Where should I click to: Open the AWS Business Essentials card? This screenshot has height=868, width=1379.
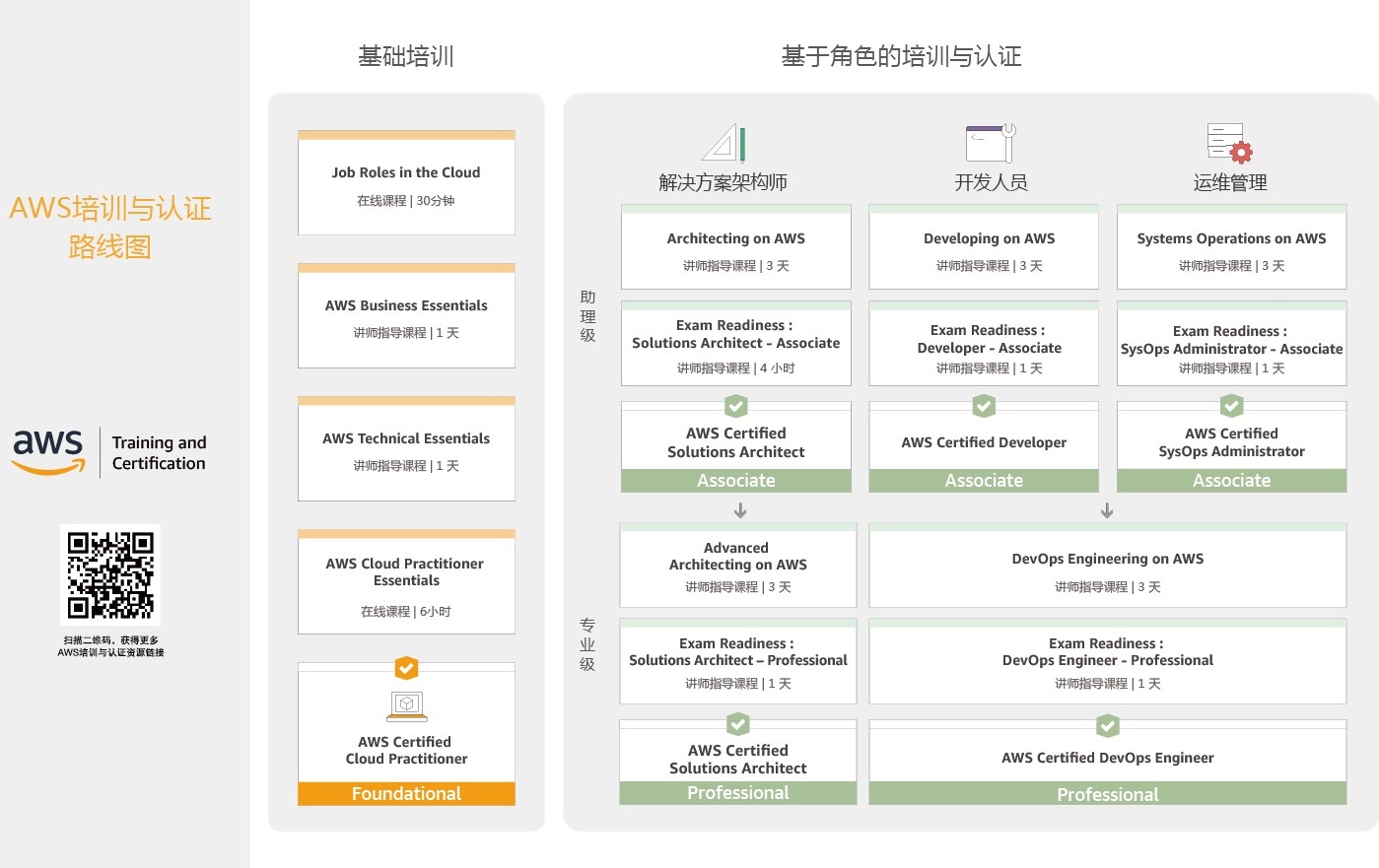(406, 316)
